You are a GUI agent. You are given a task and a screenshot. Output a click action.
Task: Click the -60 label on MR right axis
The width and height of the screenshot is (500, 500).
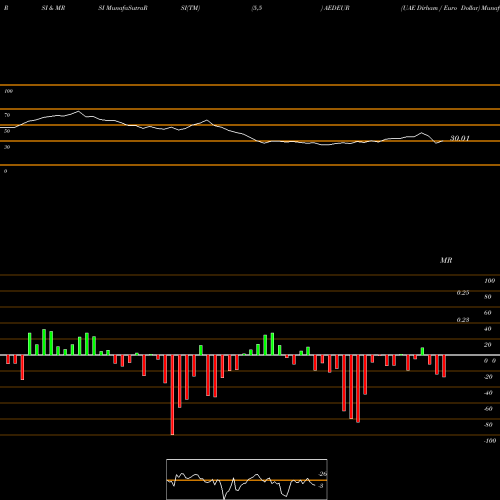pos(488,409)
